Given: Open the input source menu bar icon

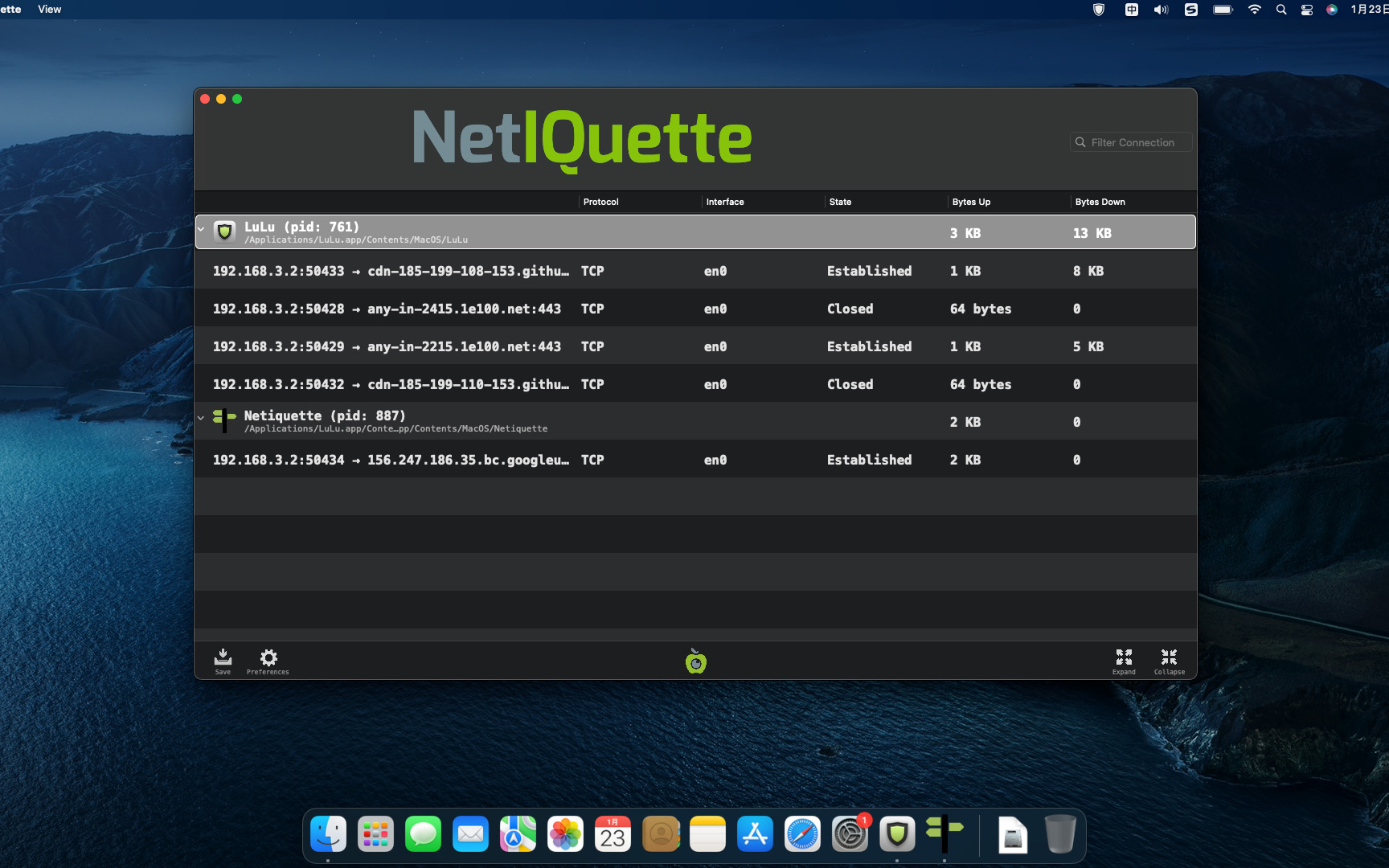Looking at the screenshot, I should pyautogui.click(x=1131, y=10).
